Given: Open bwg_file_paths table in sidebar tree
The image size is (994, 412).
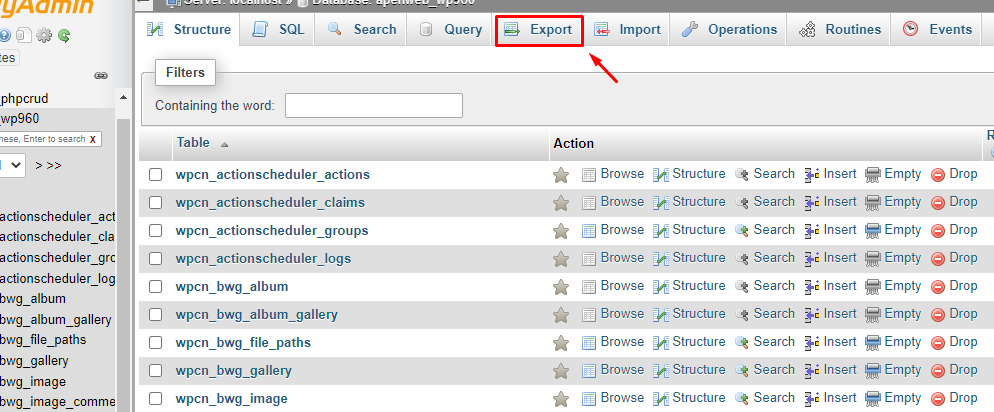Looking at the screenshot, I should point(42,340).
